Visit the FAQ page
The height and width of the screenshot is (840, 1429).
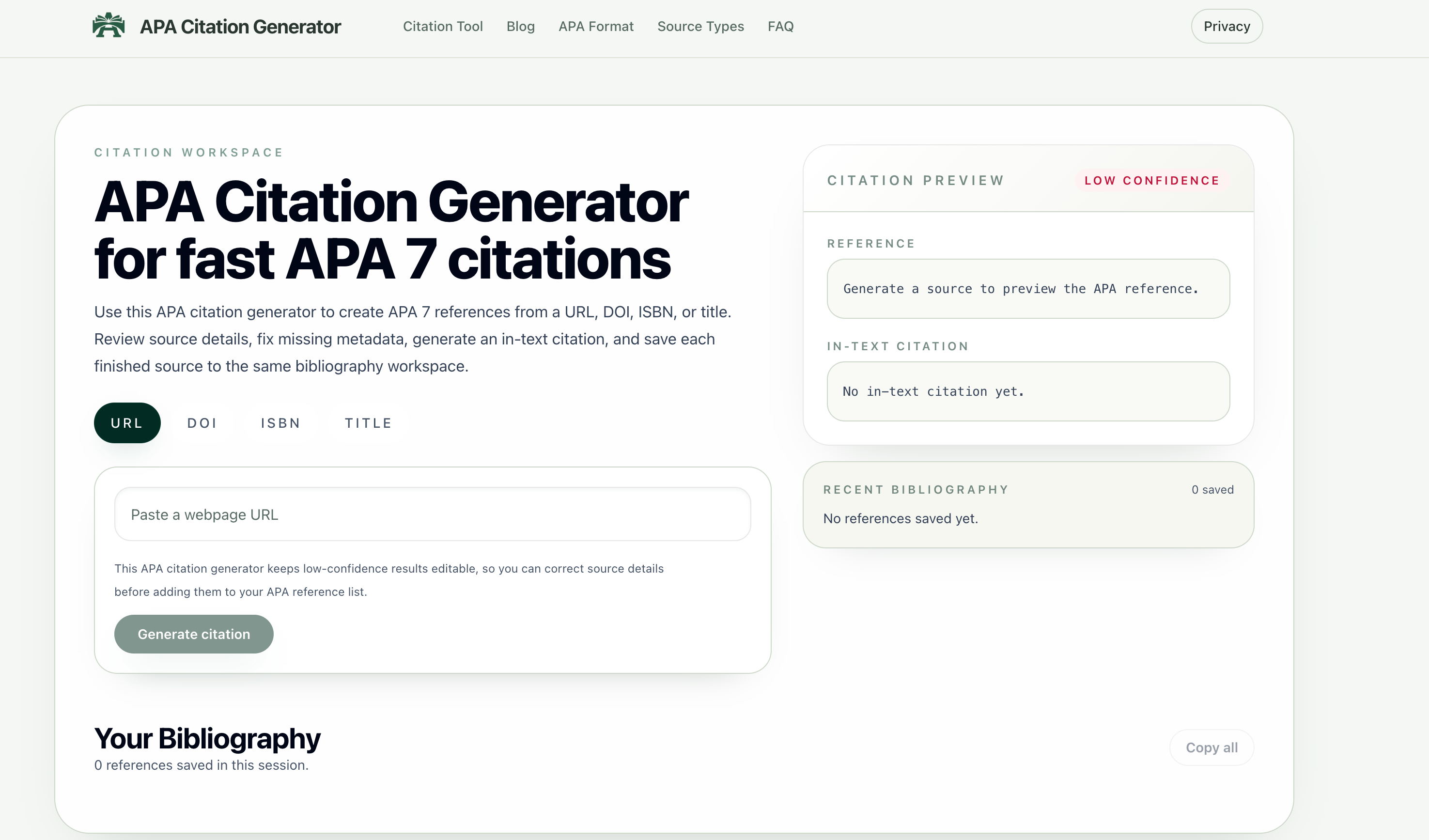coord(781,26)
